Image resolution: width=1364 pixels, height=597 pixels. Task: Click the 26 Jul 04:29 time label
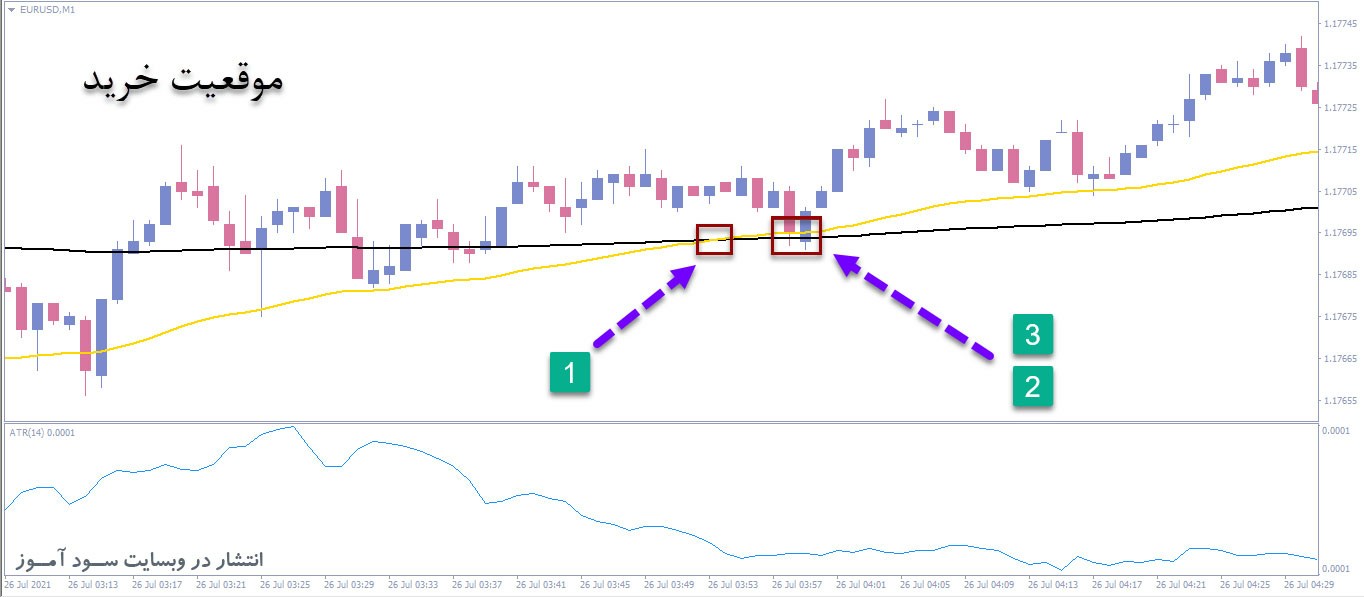pos(1309,585)
